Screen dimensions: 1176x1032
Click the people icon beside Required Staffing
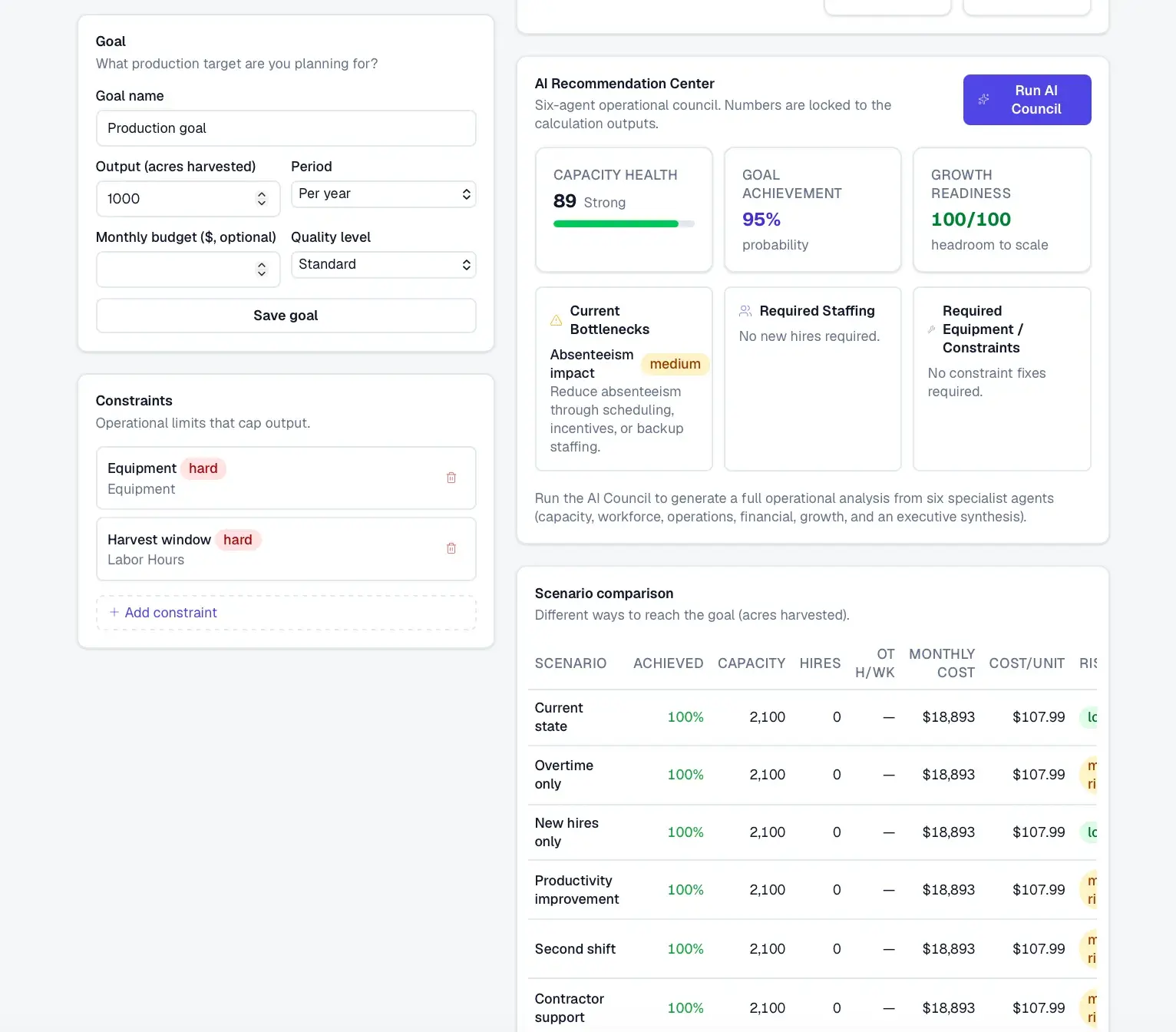pos(745,311)
